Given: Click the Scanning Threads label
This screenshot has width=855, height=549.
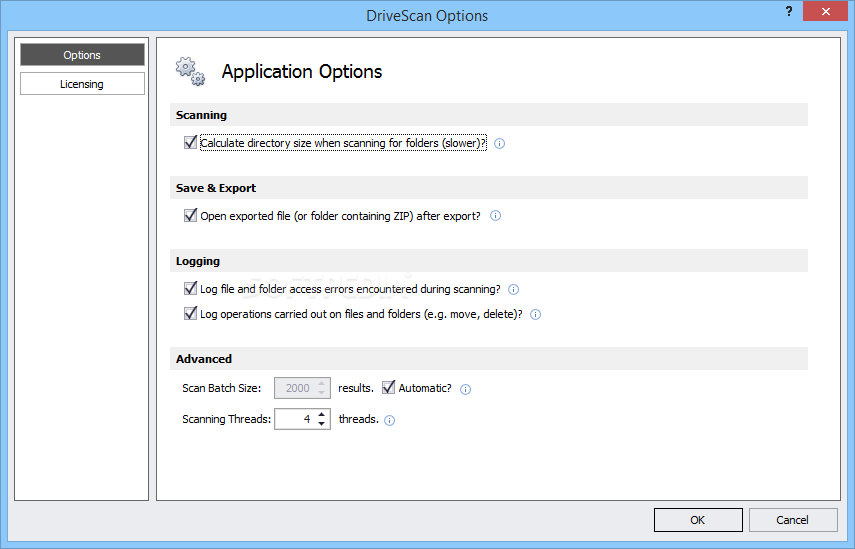Looking at the screenshot, I should (x=226, y=419).
